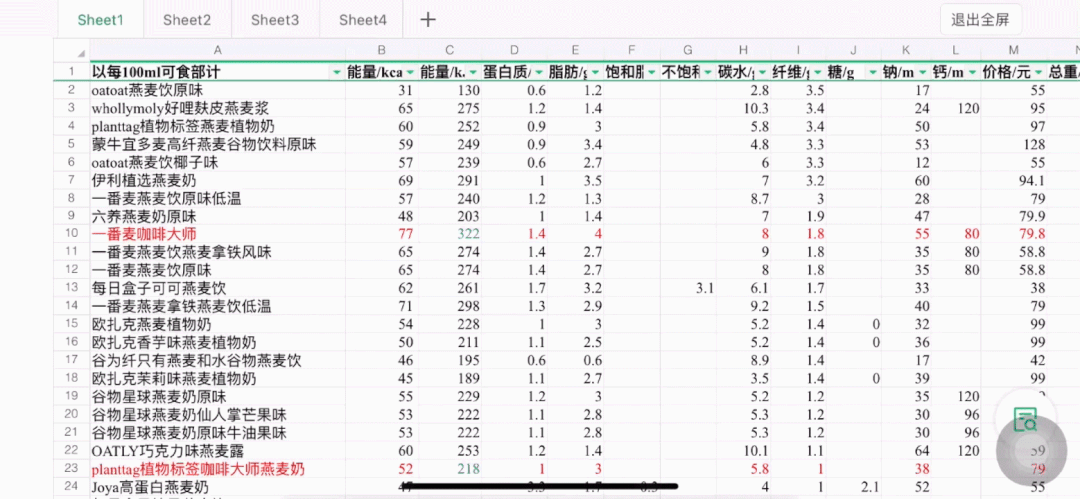Select cell 伊利植选燕麦奶
Viewport: 1080px width, 499px height.
coord(217,181)
